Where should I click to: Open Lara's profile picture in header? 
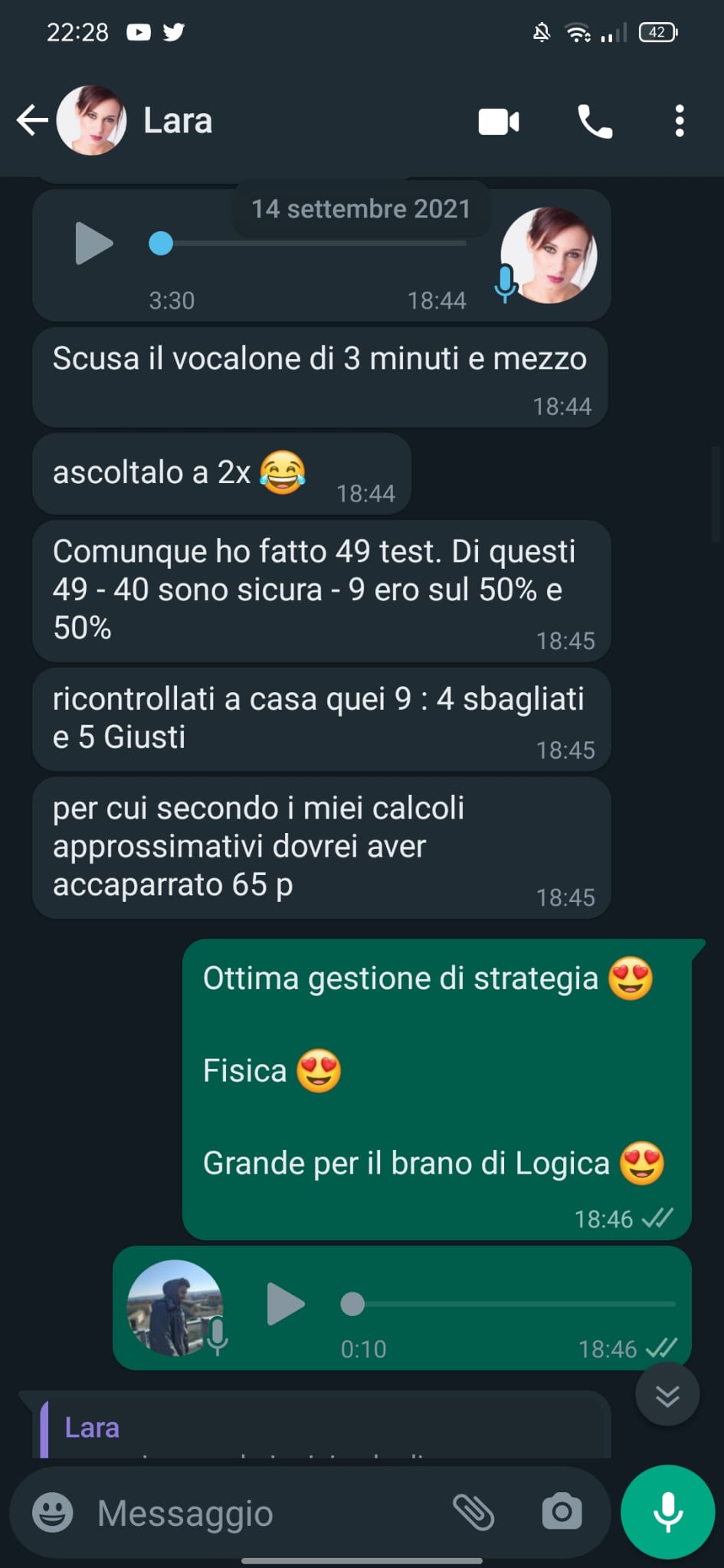tap(91, 120)
